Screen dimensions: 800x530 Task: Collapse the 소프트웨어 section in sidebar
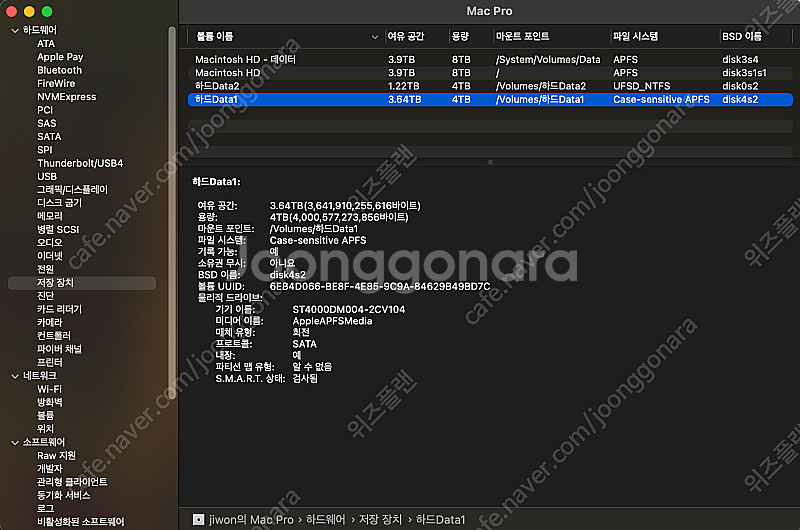coord(15,443)
